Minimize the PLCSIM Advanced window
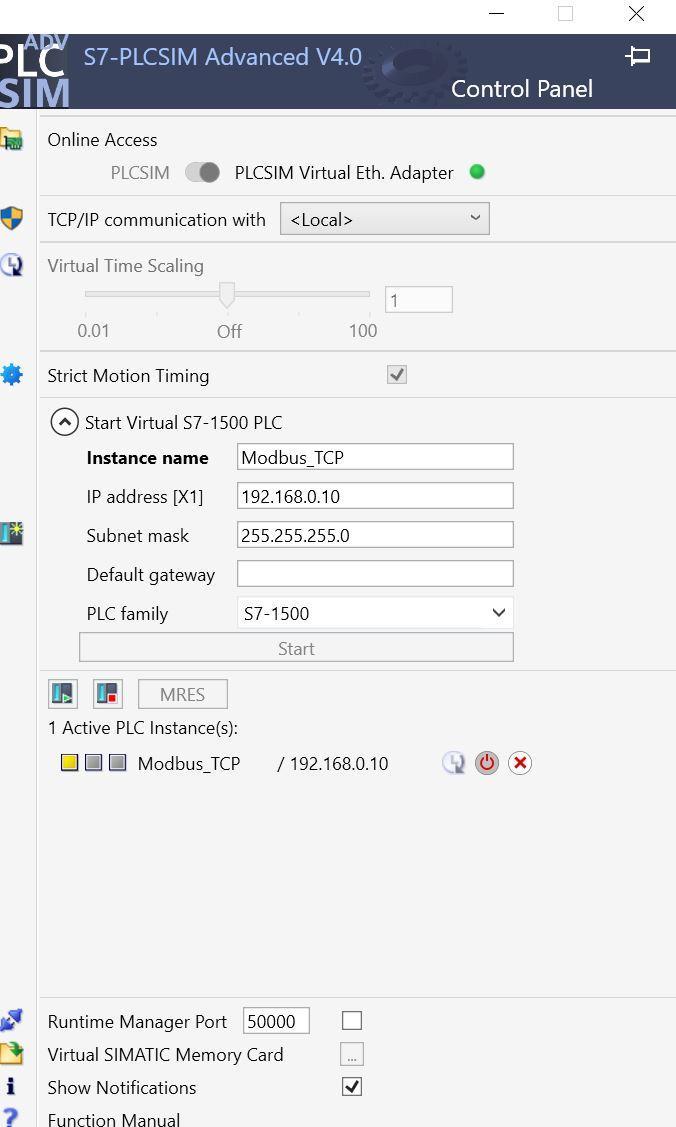Viewport: 676px width, 1127px height. [x=496, y=14]
